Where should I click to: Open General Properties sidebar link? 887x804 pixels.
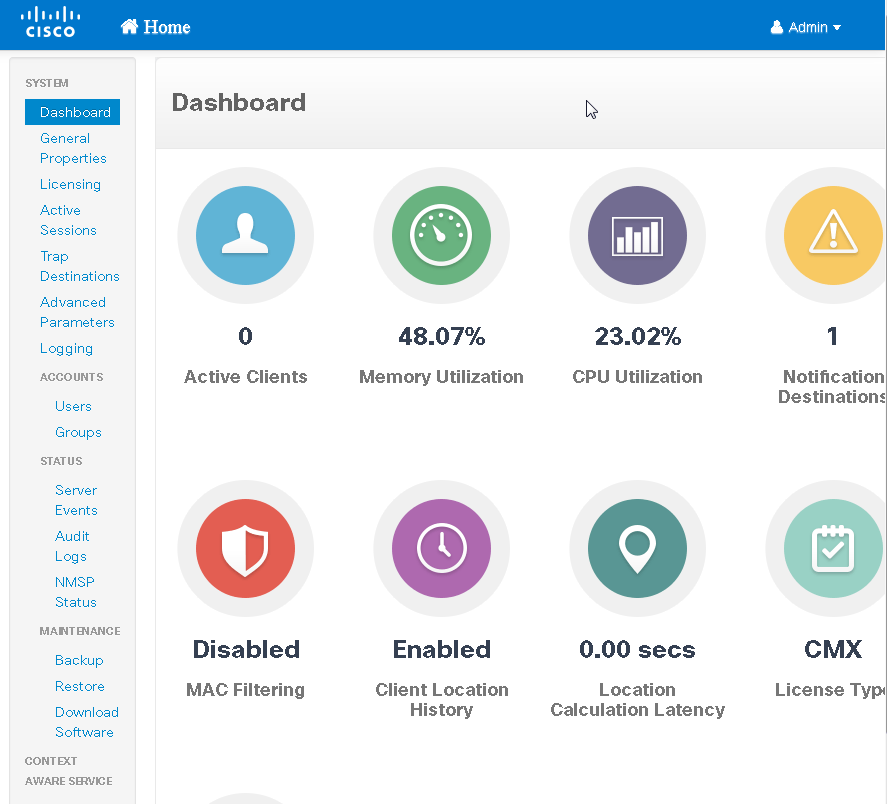click(x=73, y=148)
